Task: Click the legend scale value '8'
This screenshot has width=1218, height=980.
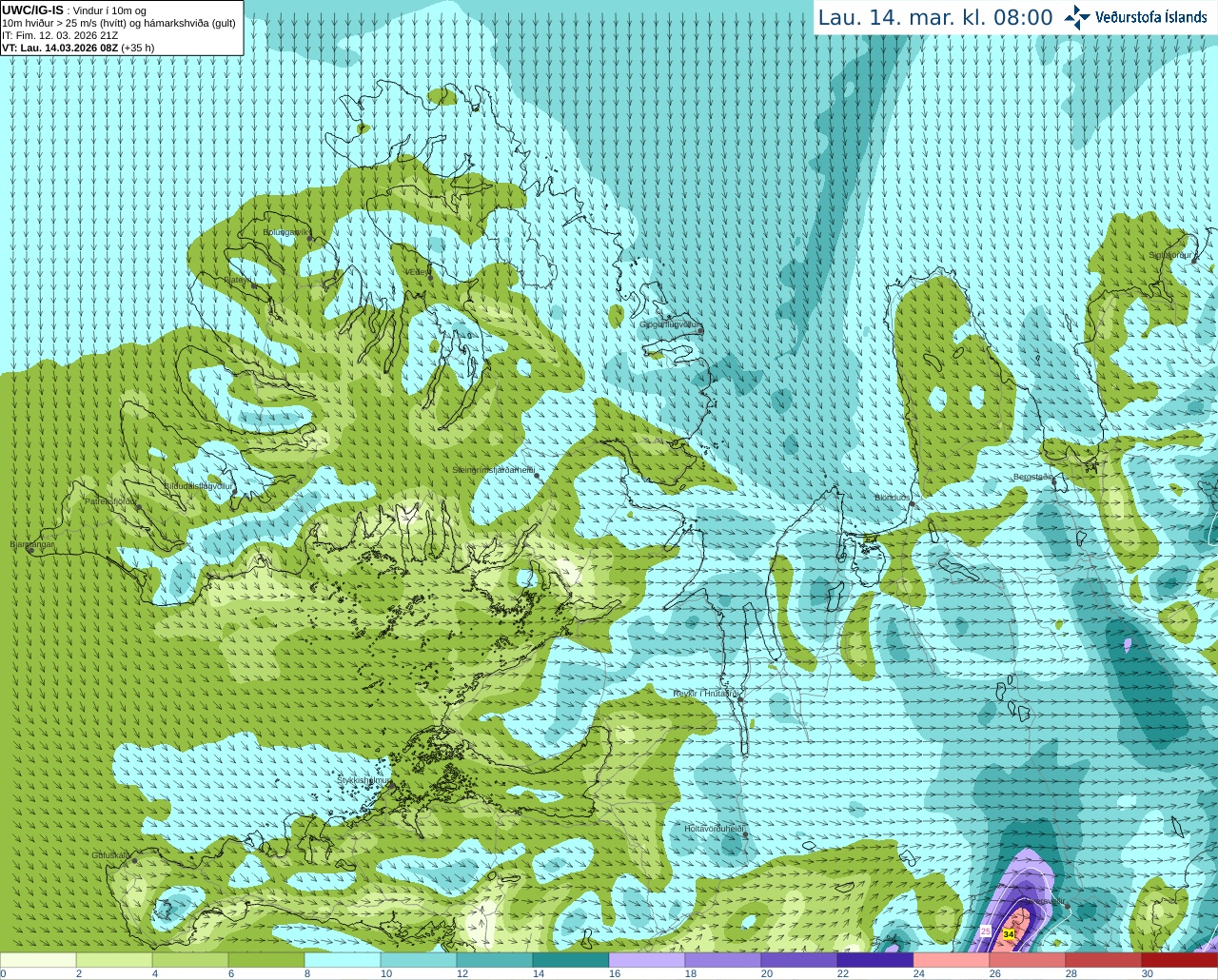Action: click(x=306, y=973)
